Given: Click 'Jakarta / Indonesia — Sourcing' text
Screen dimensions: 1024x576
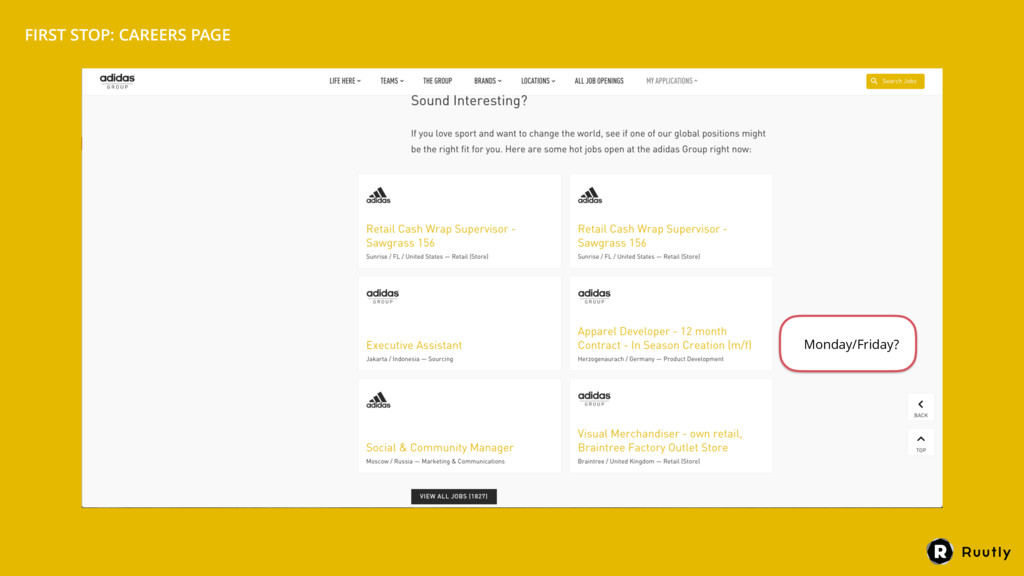Looking at the screenshot, I should (x=409, y=359).
